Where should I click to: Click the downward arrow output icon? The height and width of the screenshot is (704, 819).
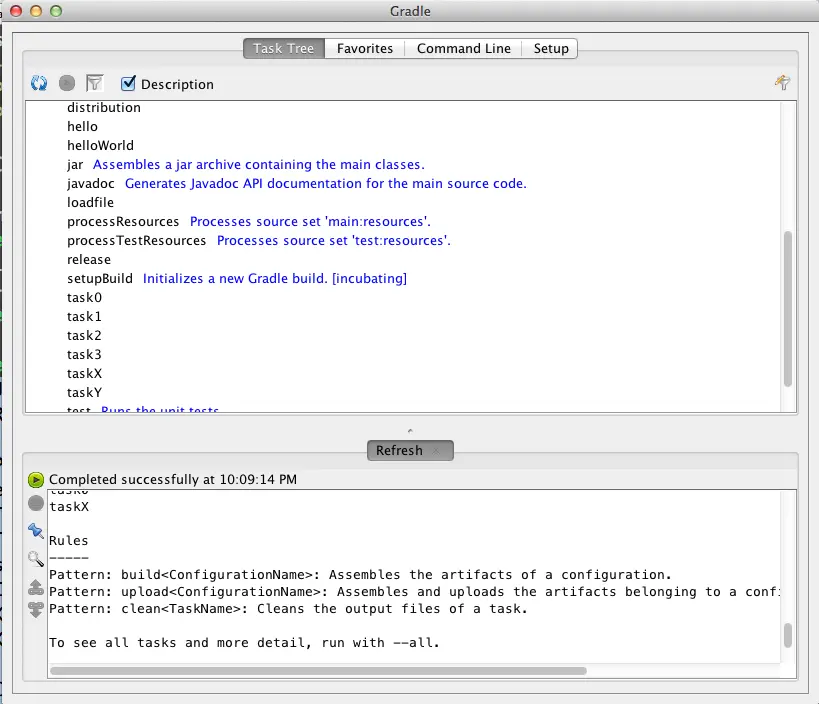coord(36,609)
